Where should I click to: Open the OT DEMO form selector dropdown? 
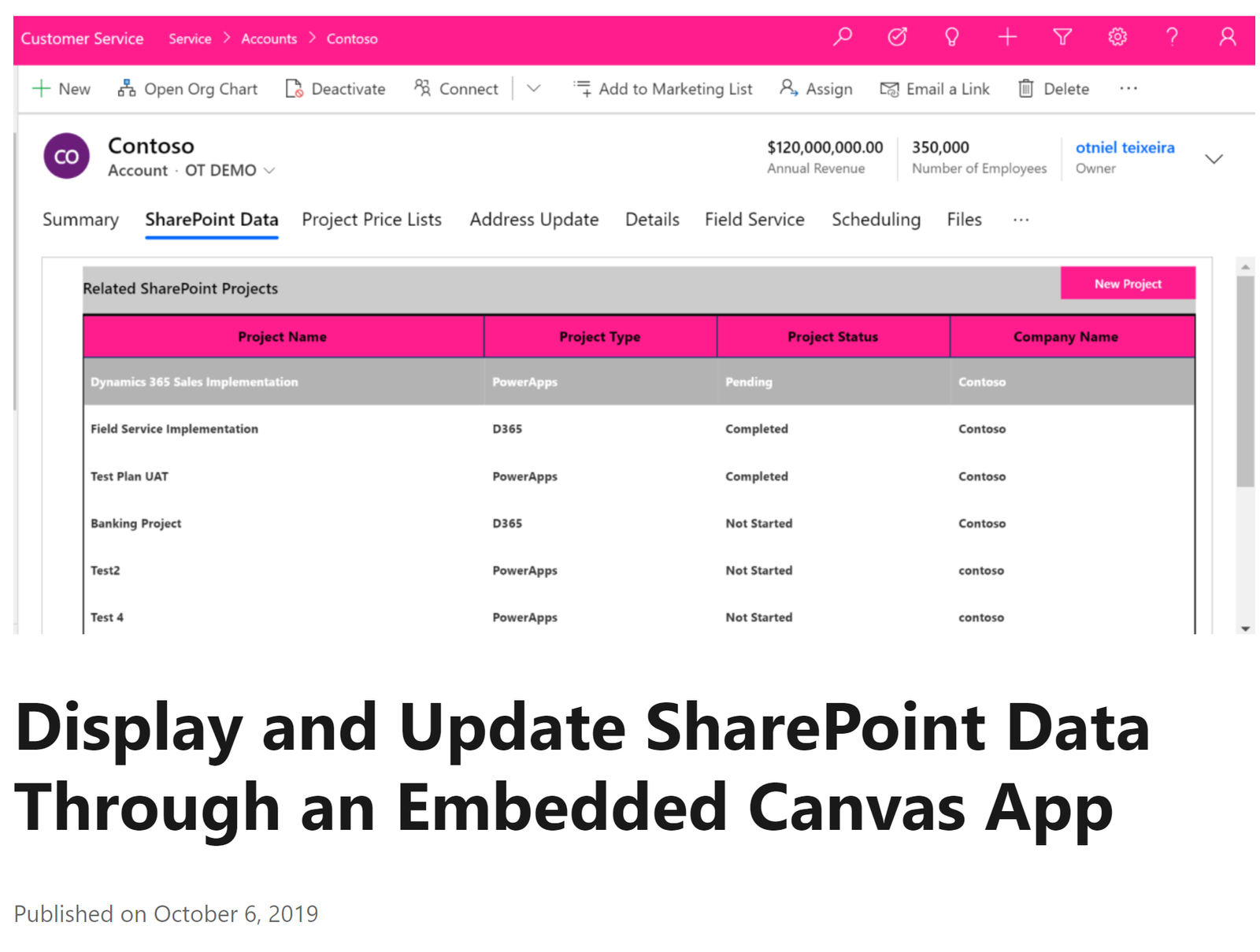229,171
